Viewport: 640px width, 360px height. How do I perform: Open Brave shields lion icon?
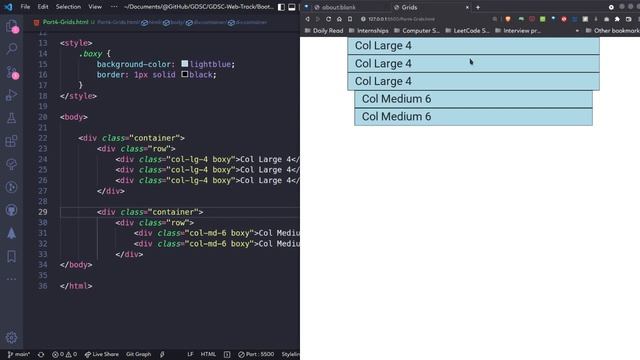tap(508, 19)
